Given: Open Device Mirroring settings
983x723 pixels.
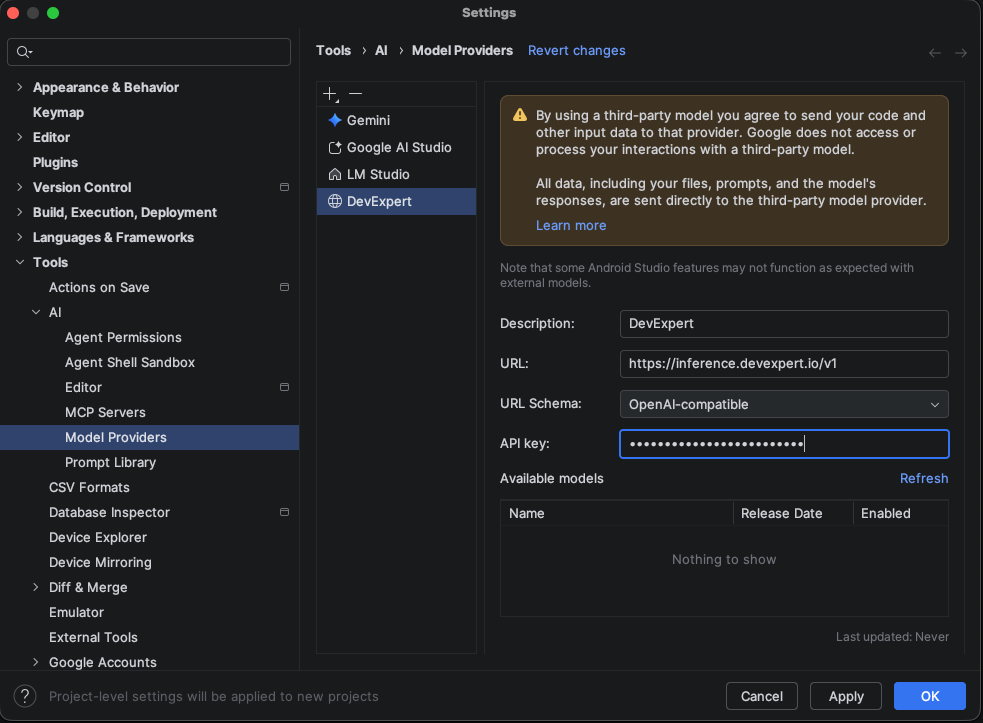Looking at the screenshot, I should pyautogui.click(x=100, y=562).
